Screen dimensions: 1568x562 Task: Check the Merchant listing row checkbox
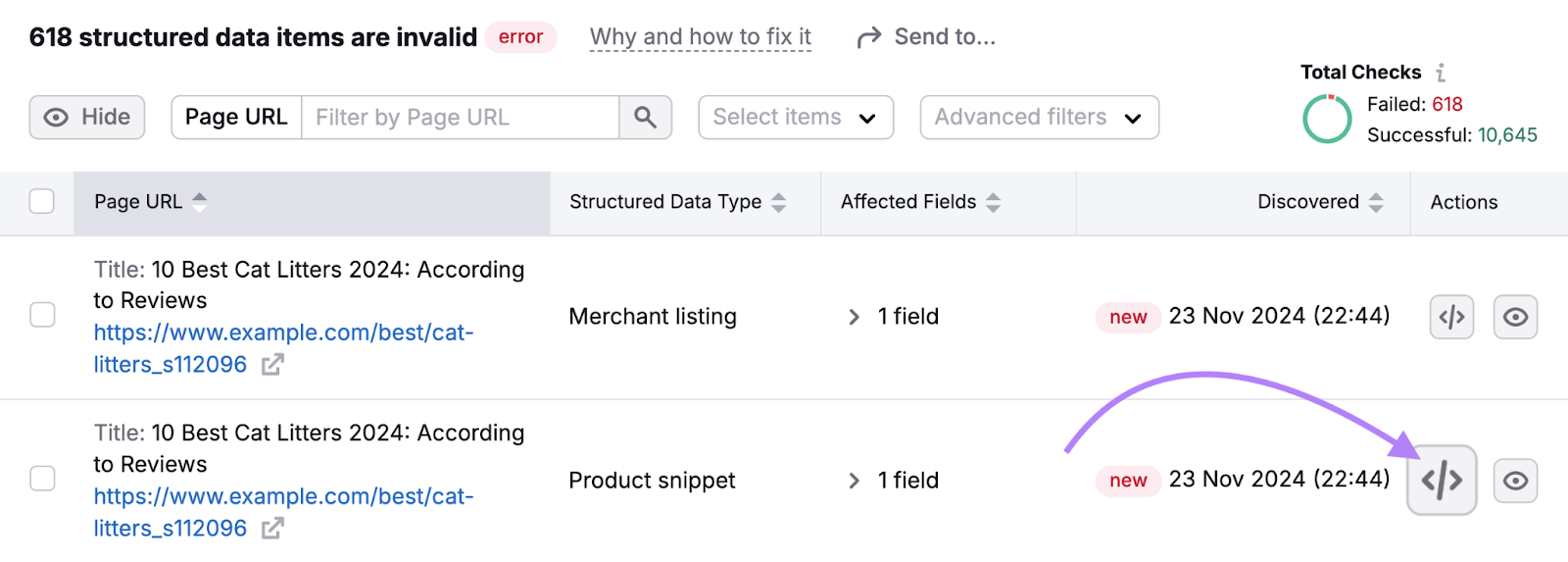click(x=42, y=315)
